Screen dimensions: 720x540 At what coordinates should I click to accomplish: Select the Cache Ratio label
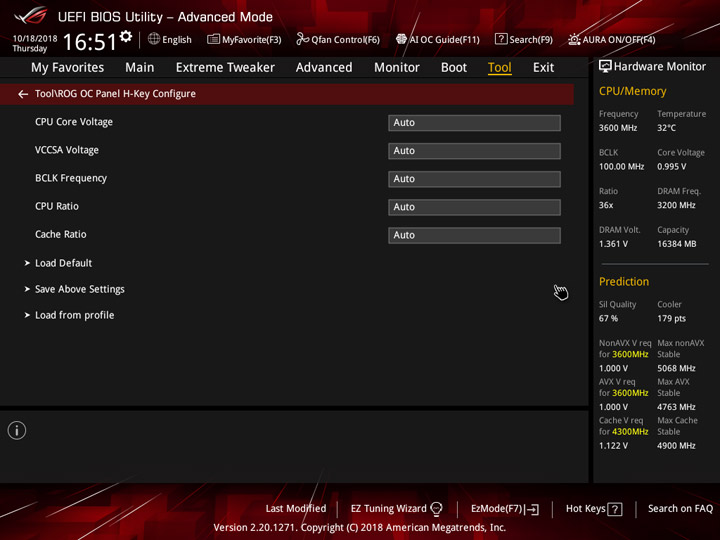61,234
